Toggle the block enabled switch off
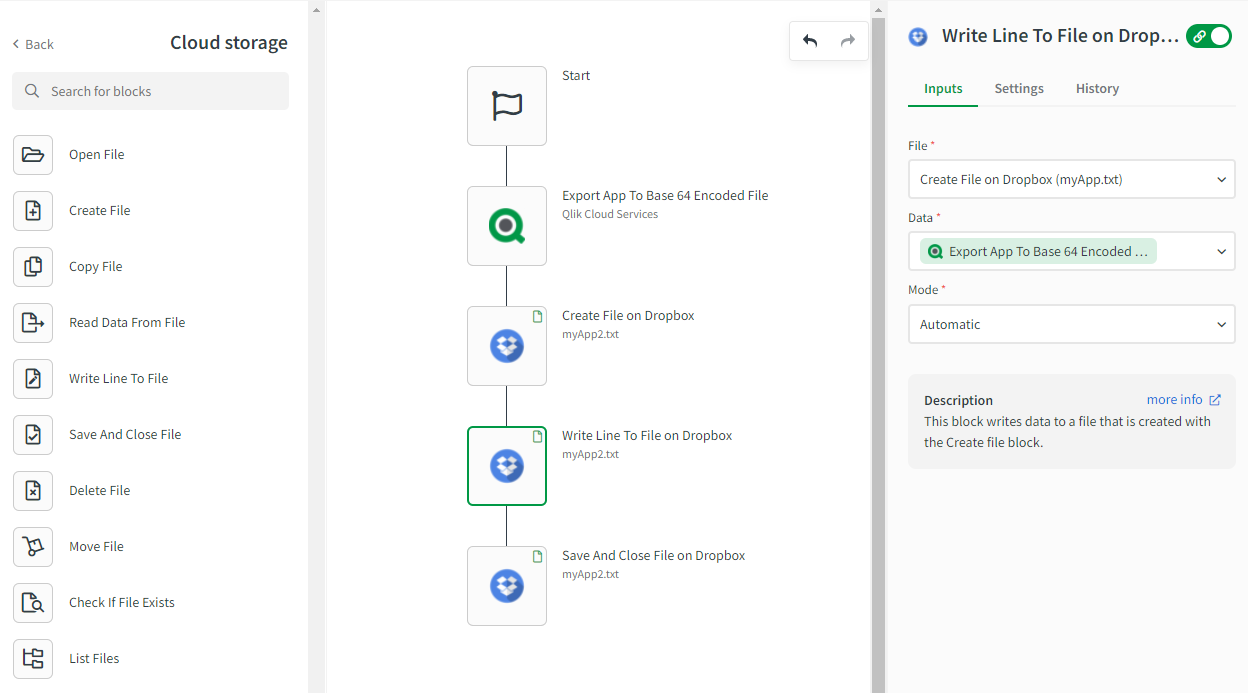 click(1209, 36)
